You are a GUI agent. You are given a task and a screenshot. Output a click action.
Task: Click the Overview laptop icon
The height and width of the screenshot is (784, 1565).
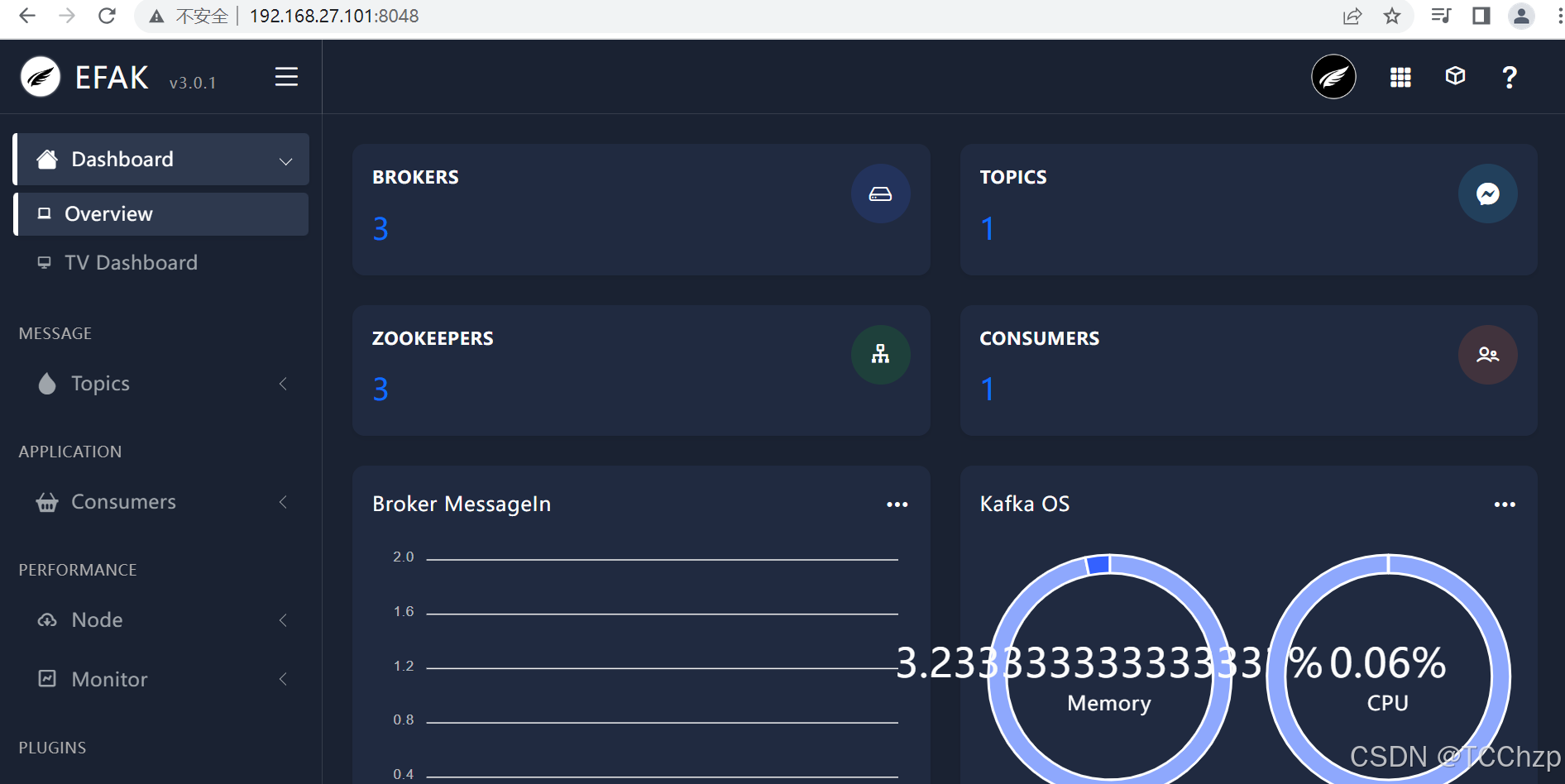[45, 213]
